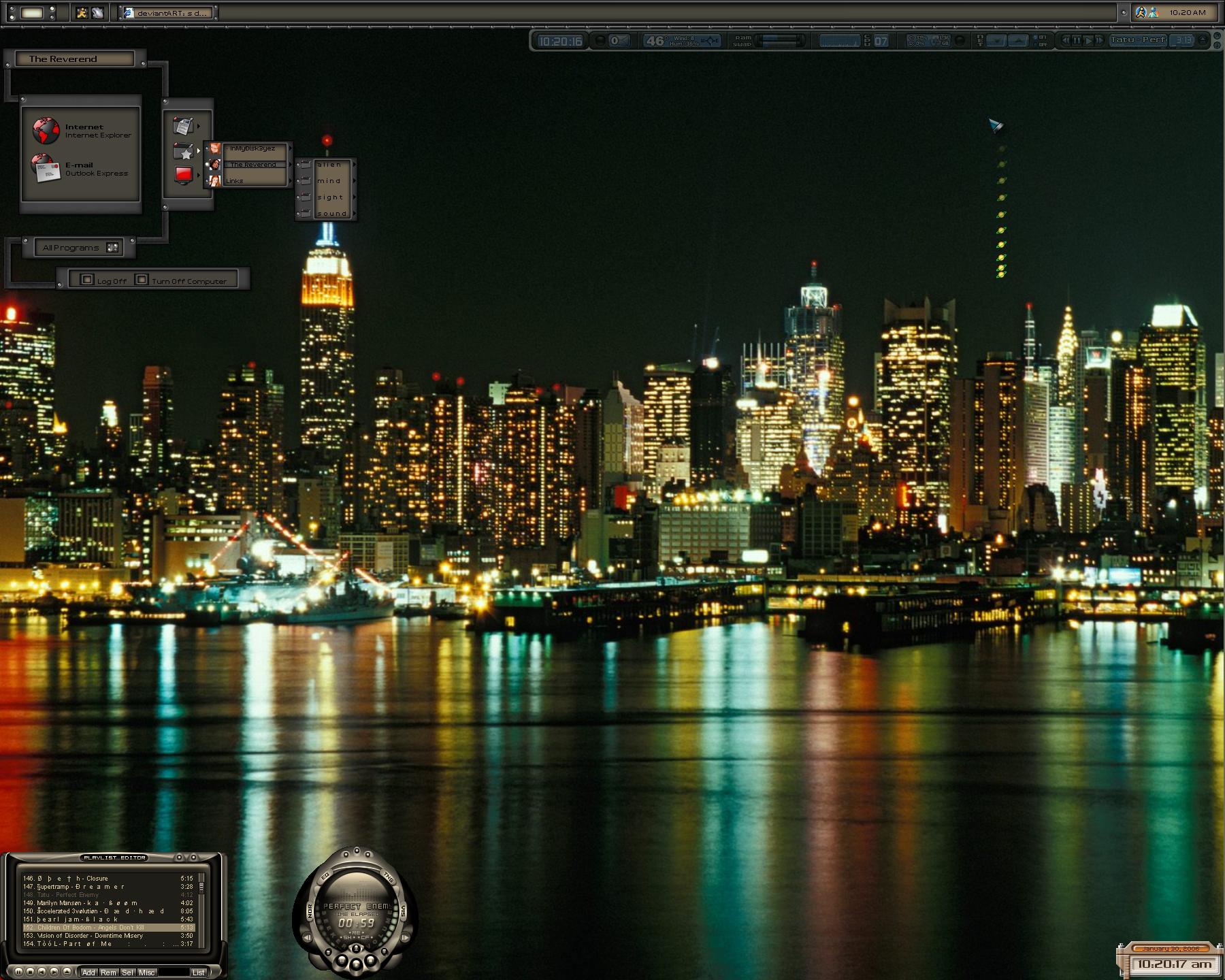Image resolution: width=1225 pixels, height=980 pixels.
Task: Select Links menu entry
Action: coord(253,181)
